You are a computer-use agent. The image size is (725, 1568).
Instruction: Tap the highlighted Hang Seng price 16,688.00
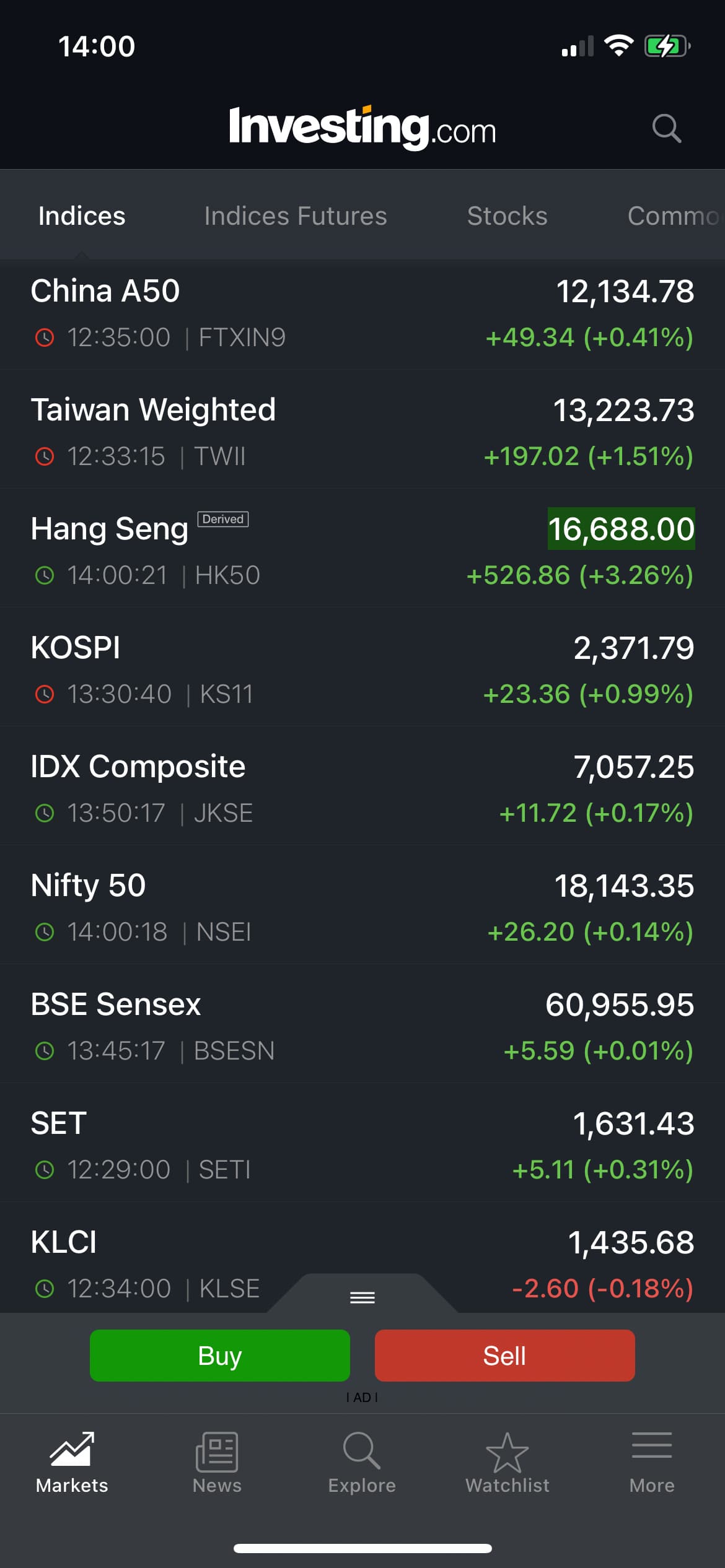point(621,529)
